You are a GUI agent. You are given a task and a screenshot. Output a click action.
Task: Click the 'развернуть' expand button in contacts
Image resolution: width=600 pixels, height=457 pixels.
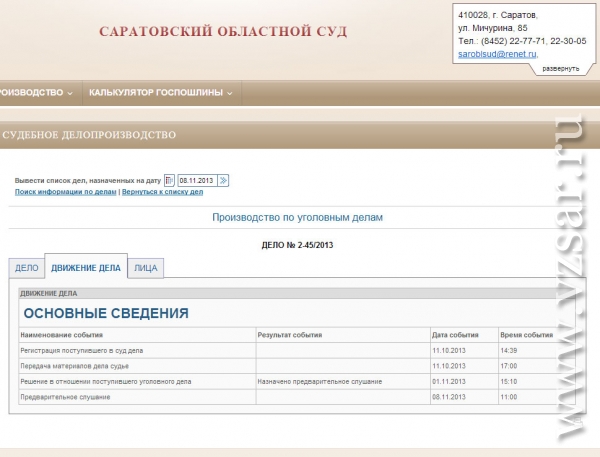[561, 68]
